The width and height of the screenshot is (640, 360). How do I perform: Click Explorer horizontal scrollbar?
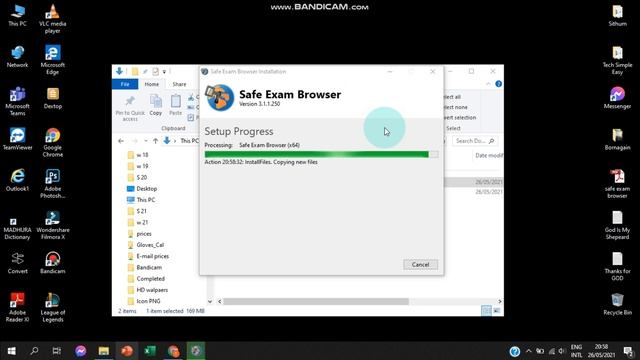316,301
